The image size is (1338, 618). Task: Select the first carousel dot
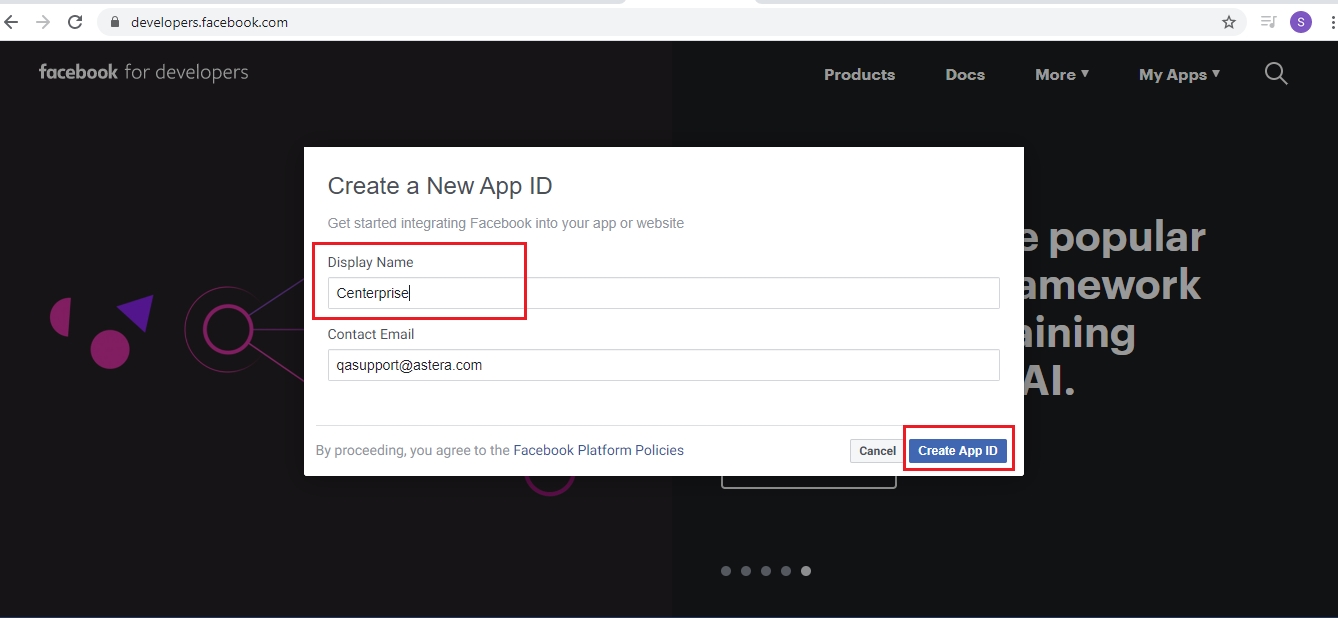coord(726,571)
